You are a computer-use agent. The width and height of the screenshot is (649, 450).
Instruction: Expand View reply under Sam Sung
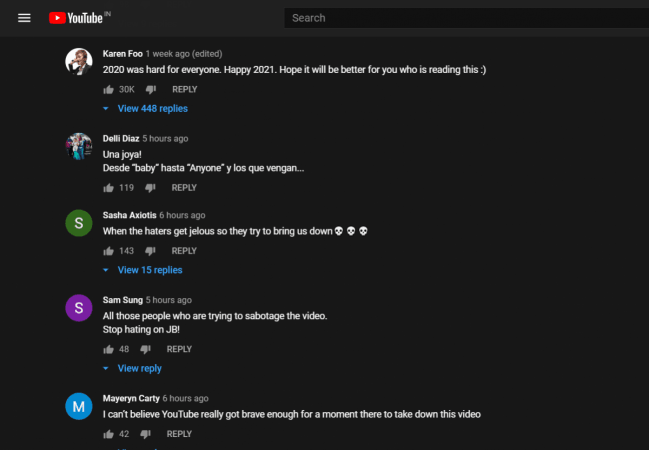pos(139,368)
